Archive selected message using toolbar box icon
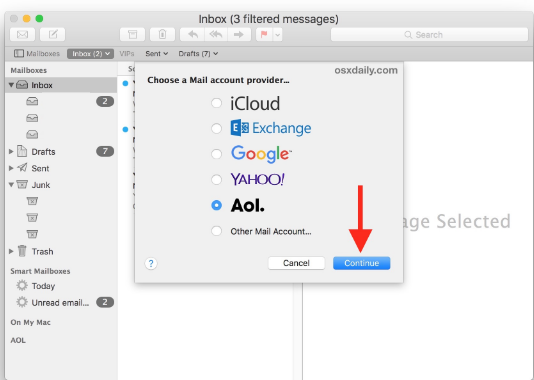The height and width of the screenshot is (380, 534). pyautogui.click(x=132, y=34)
